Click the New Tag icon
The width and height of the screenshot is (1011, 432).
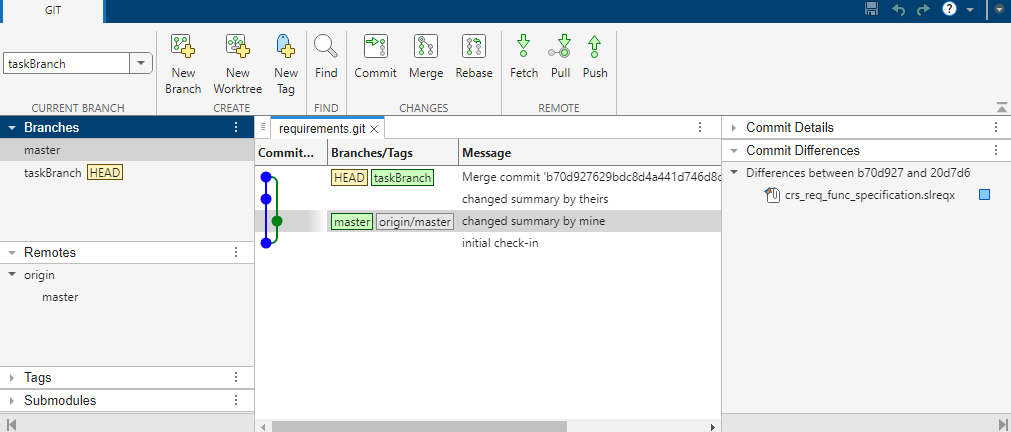tap(285, 46)
